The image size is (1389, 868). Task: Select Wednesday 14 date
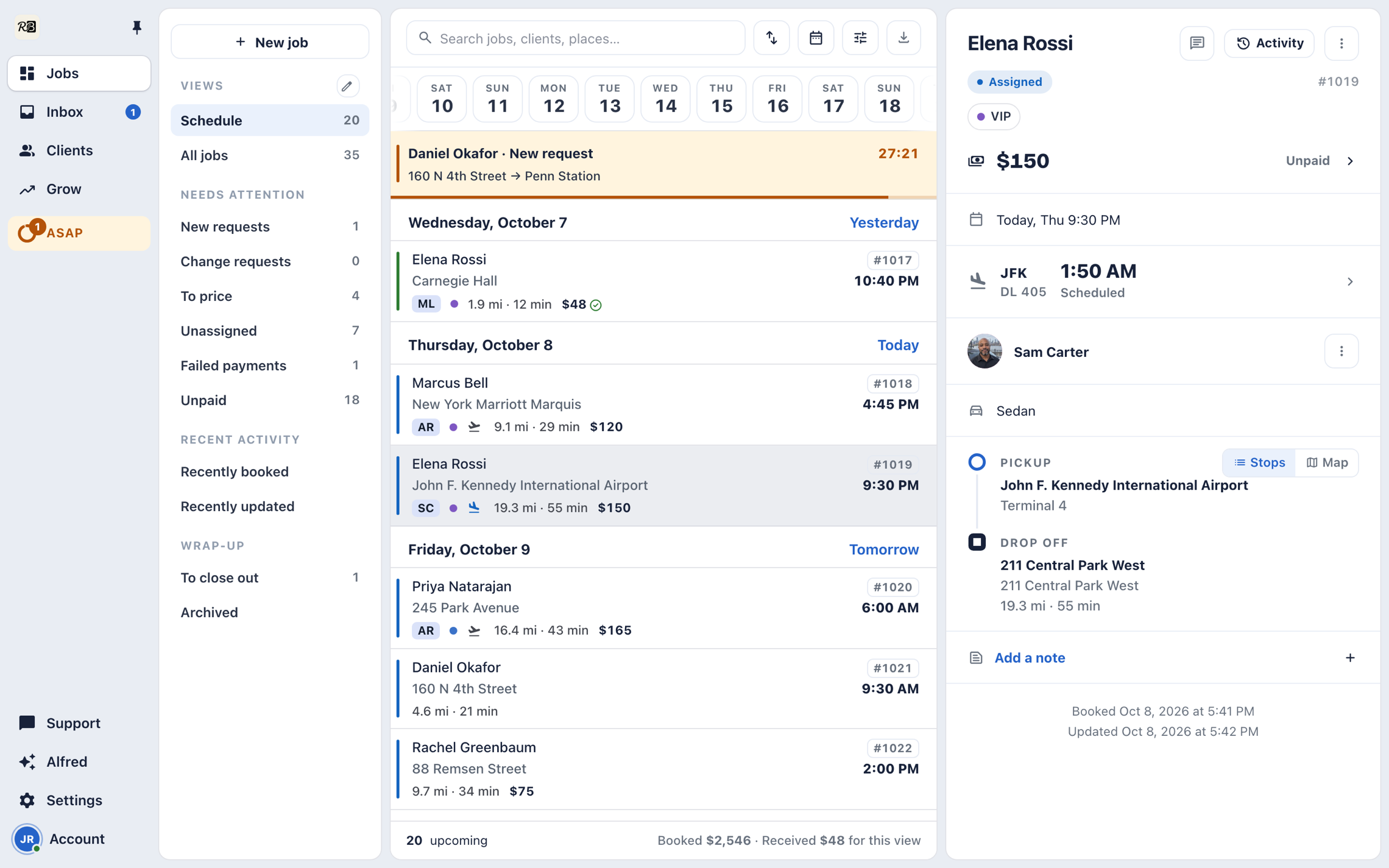pos(665,99)
